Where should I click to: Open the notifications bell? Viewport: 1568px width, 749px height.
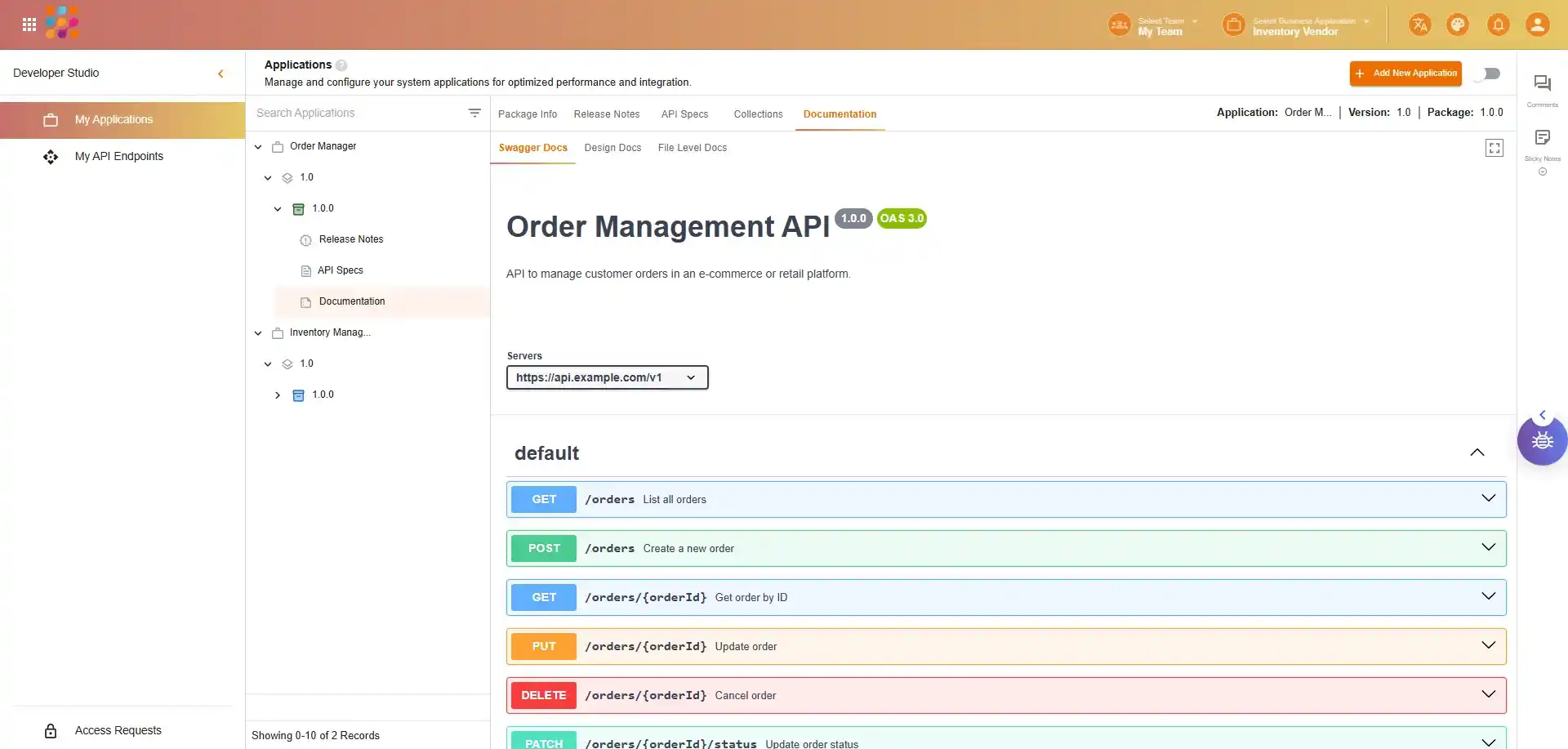click(x=1498, y=25)
